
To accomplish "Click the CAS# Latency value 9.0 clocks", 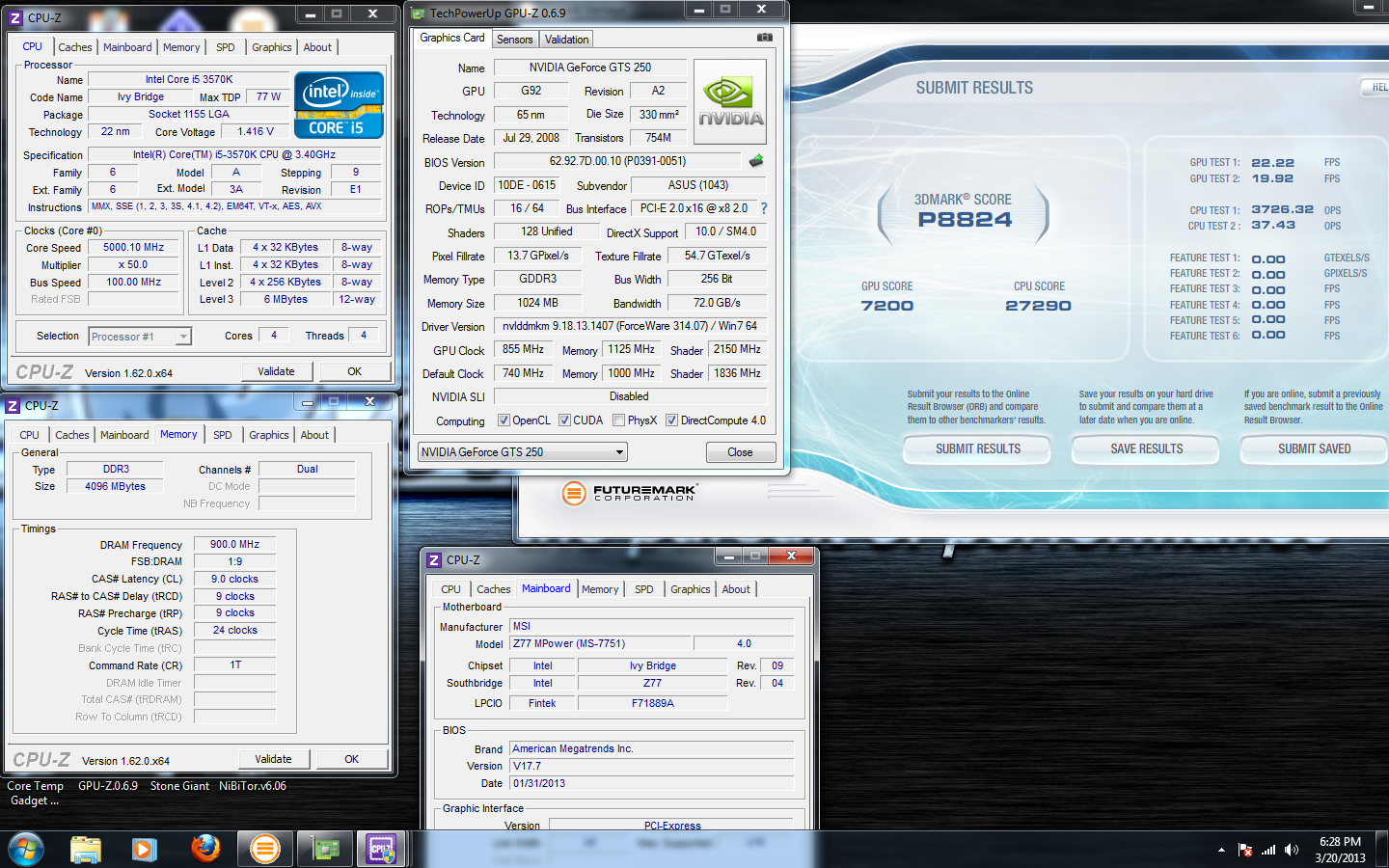I will click(x=234, y=580).
